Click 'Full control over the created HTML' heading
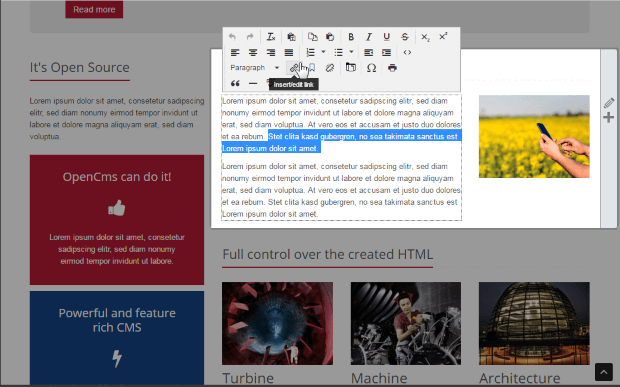The height and width of the screenshot is (387, 620). (328, 254)
